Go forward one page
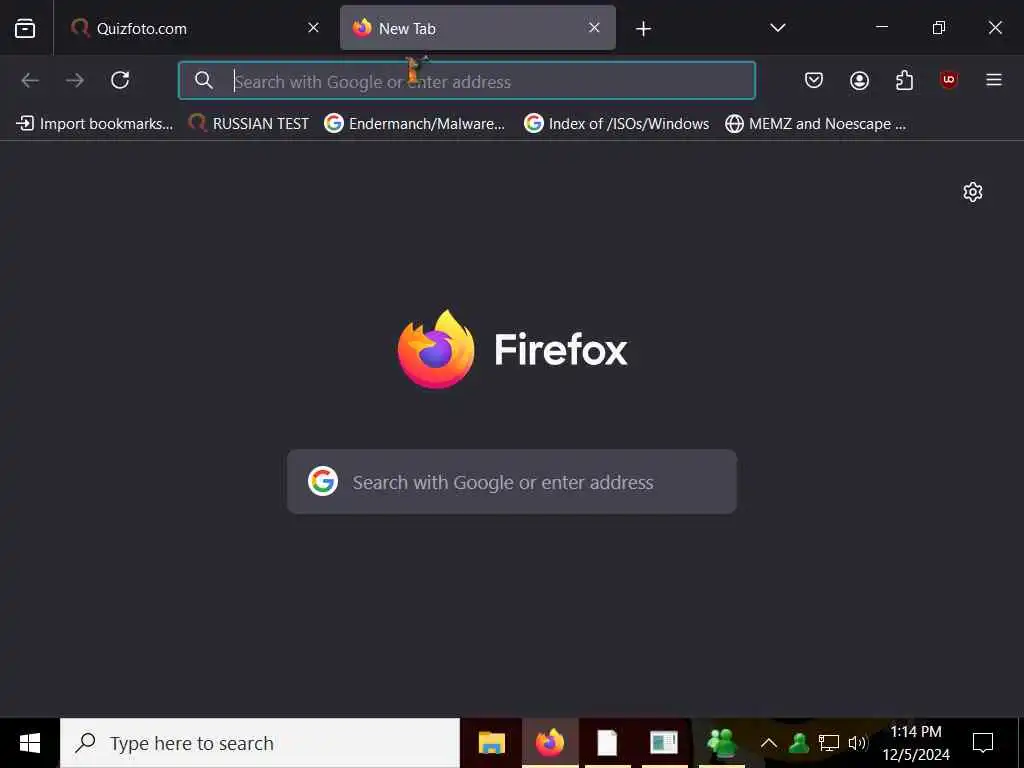 coord(75,80)
